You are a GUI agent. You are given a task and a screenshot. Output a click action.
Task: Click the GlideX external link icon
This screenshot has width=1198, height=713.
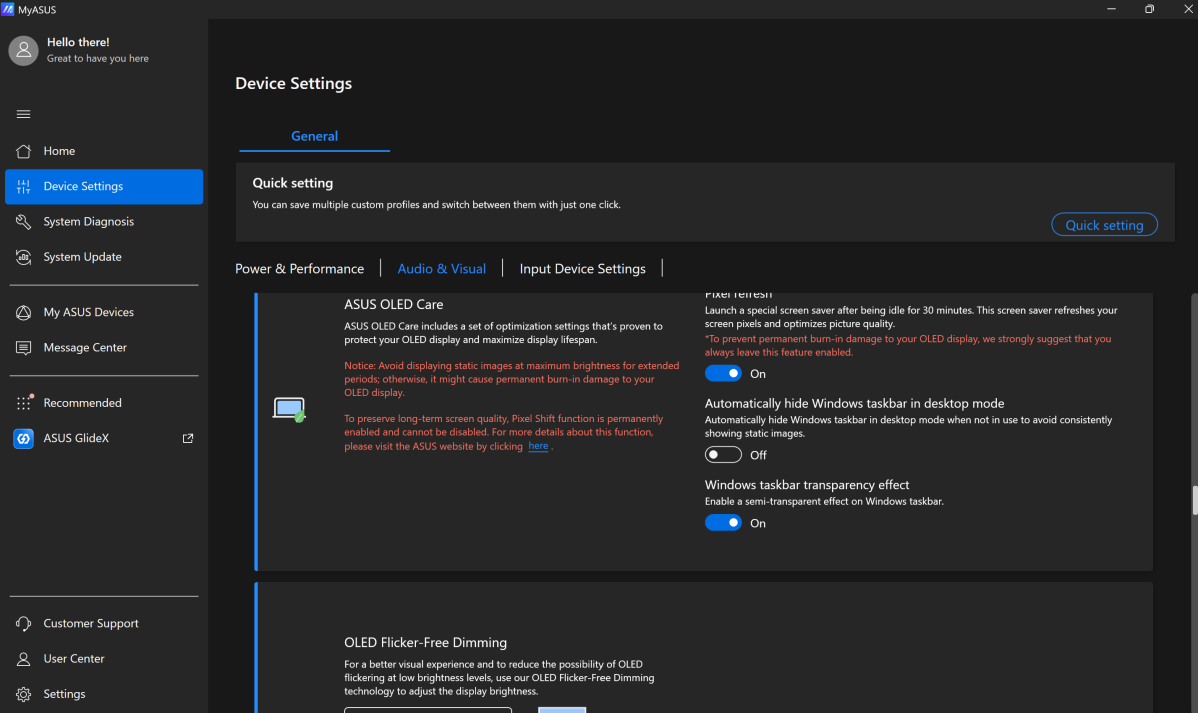click(188, 439)
